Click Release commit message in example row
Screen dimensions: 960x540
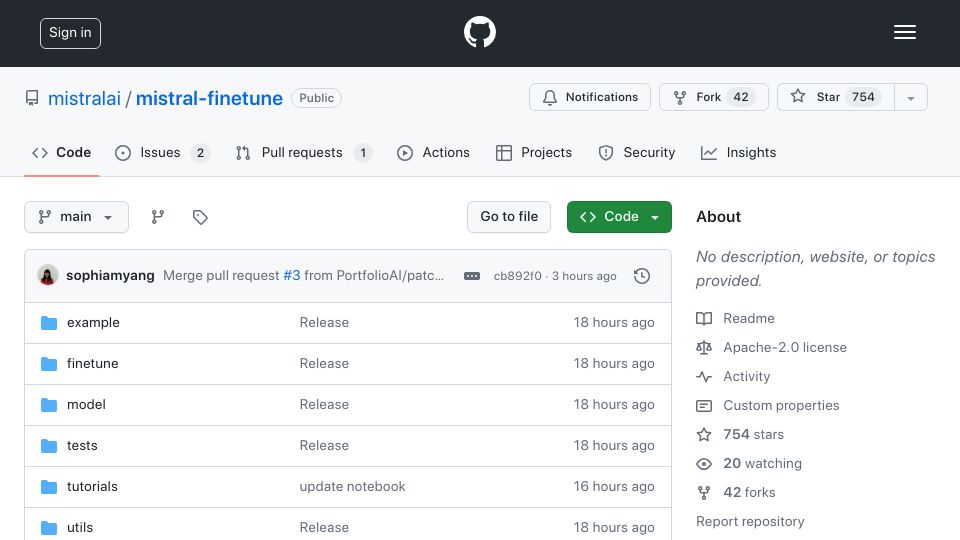coord(324,323)
